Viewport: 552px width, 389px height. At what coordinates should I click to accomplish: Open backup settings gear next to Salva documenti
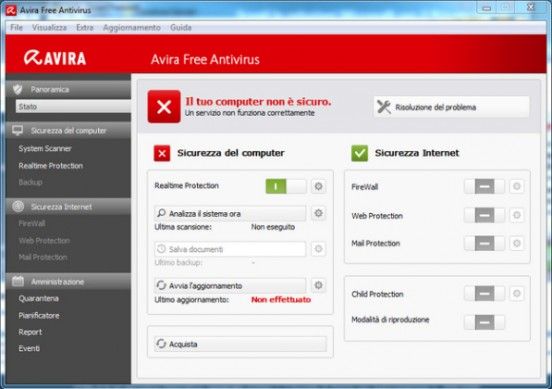318,249
